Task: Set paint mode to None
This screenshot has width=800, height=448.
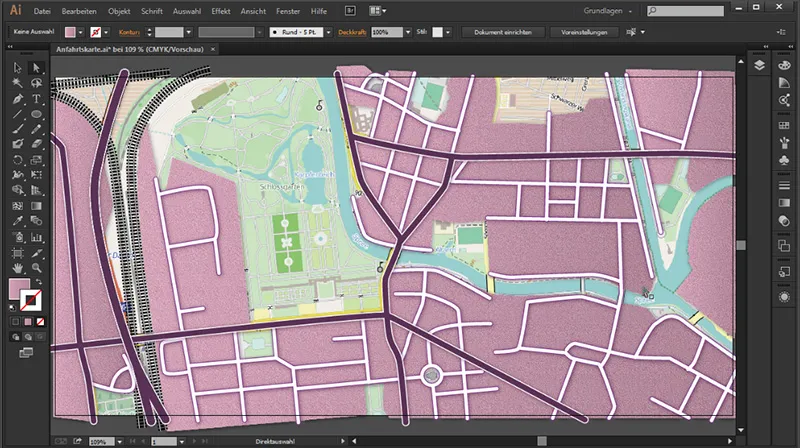Action: 40,321
